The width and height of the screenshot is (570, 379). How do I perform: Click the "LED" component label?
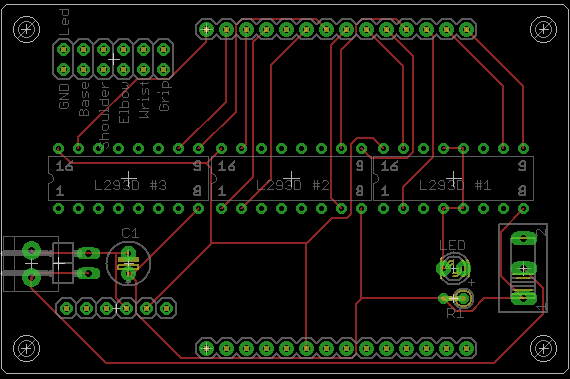[452, 245]
